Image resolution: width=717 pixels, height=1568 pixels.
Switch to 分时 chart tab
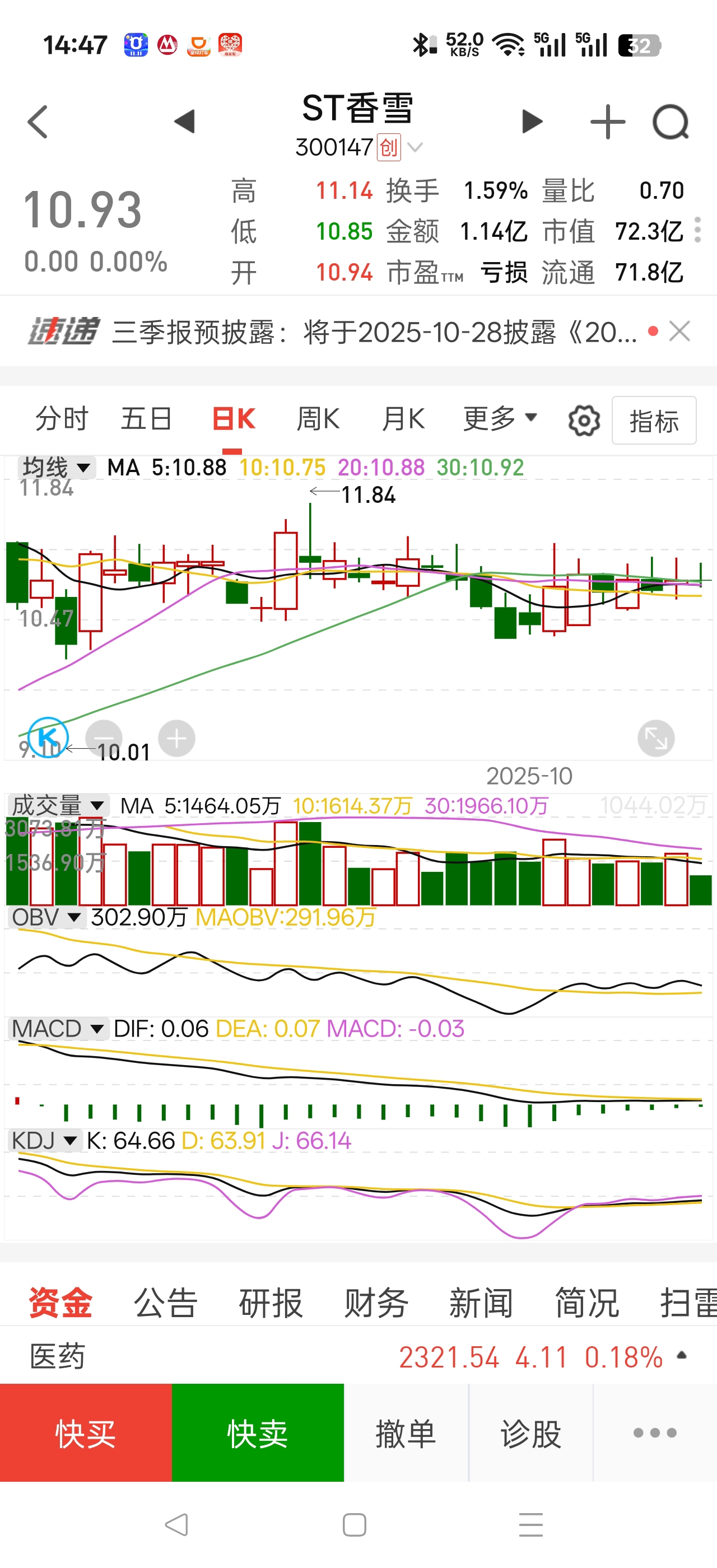coord(62,419)
